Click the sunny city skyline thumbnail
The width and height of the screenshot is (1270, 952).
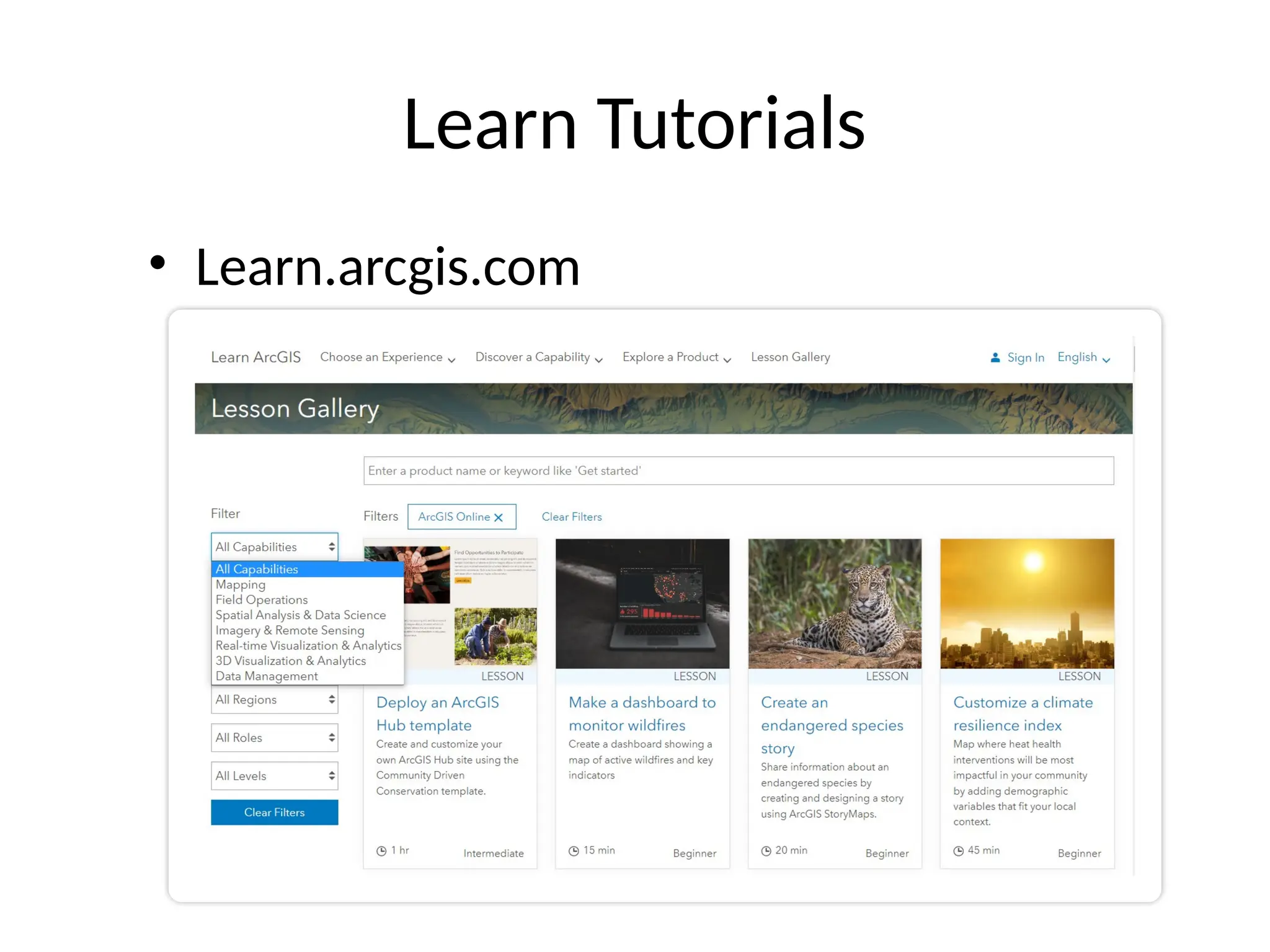[1027, 604]
